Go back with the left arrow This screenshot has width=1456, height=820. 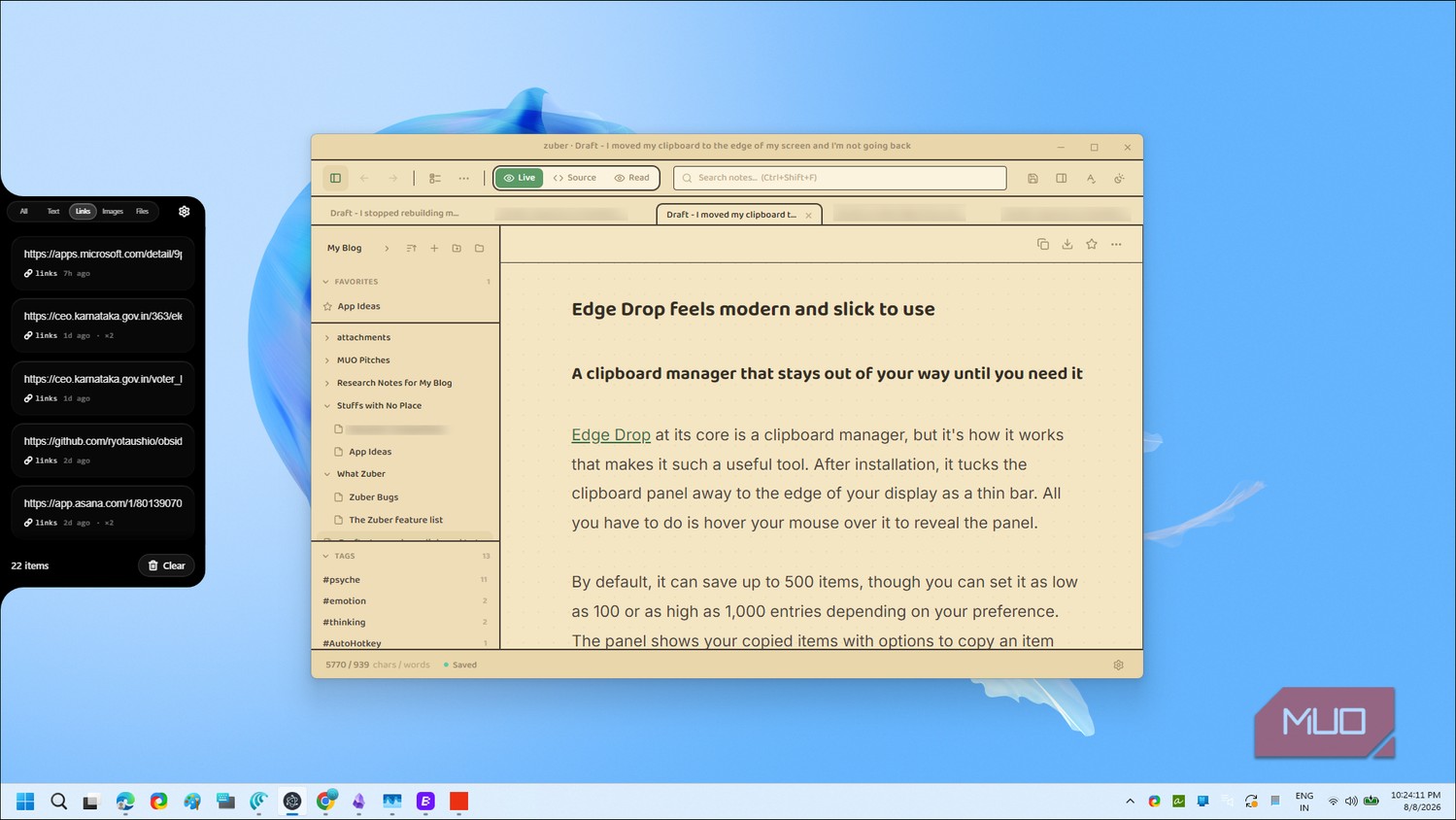coord(364,178)
